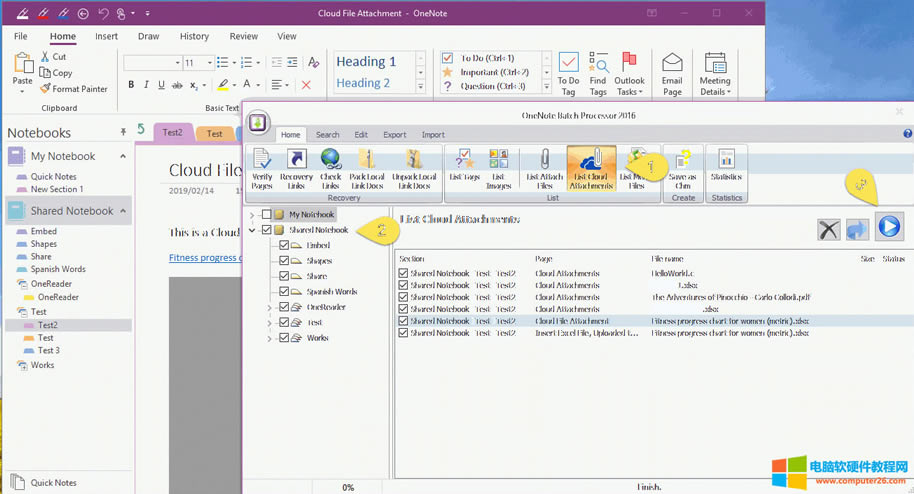Screen dimensions: 914x494
Task: Check the My Notebook checkbox
Action: [266, 215]
